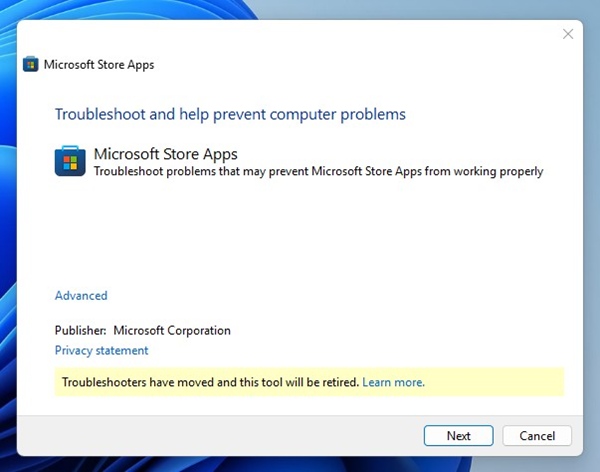The height and width of the screenshot is (472, 600).
Task: Click the window title text in title bar
Action: point(99,65)
